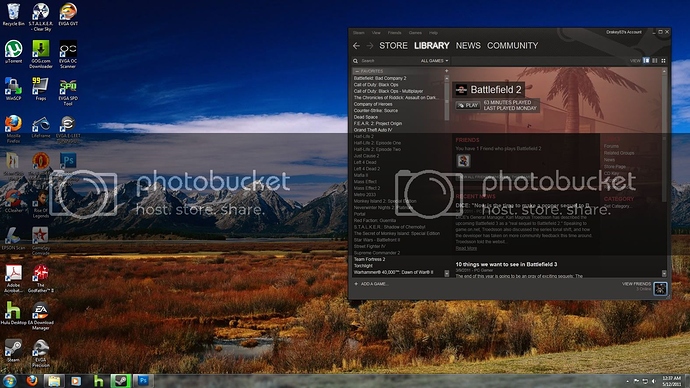The image size is (690, 388).
Task: Switch library to list view icon
Action: pos(655,61)
